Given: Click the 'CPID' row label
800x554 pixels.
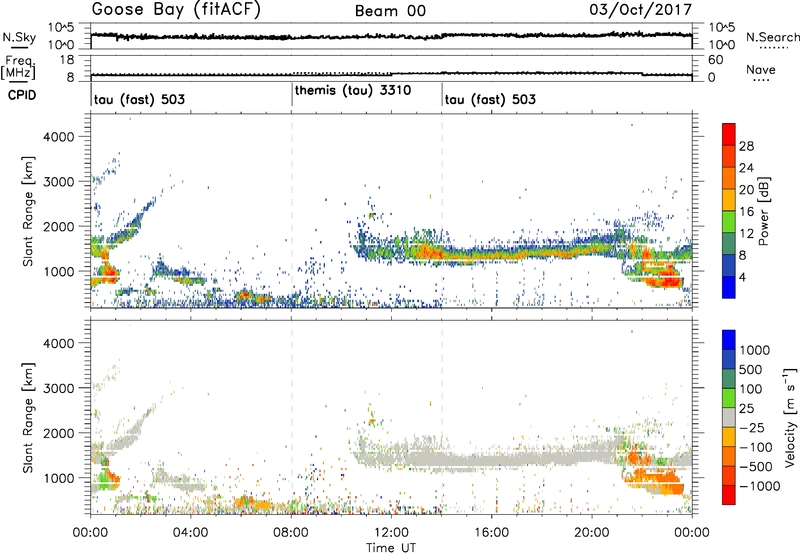Looking at the screenshot, I should (x=22, y=95).
